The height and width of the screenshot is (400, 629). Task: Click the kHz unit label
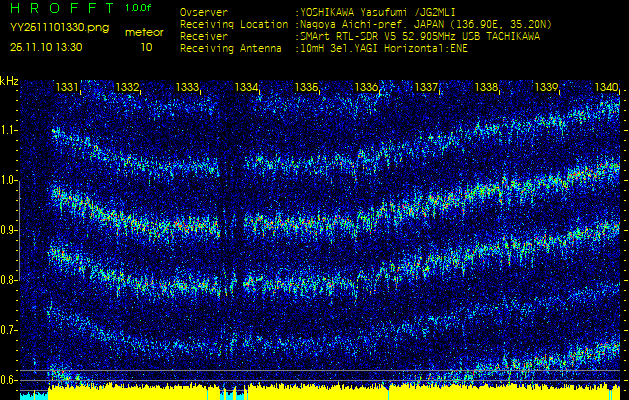tap(9, 81)
